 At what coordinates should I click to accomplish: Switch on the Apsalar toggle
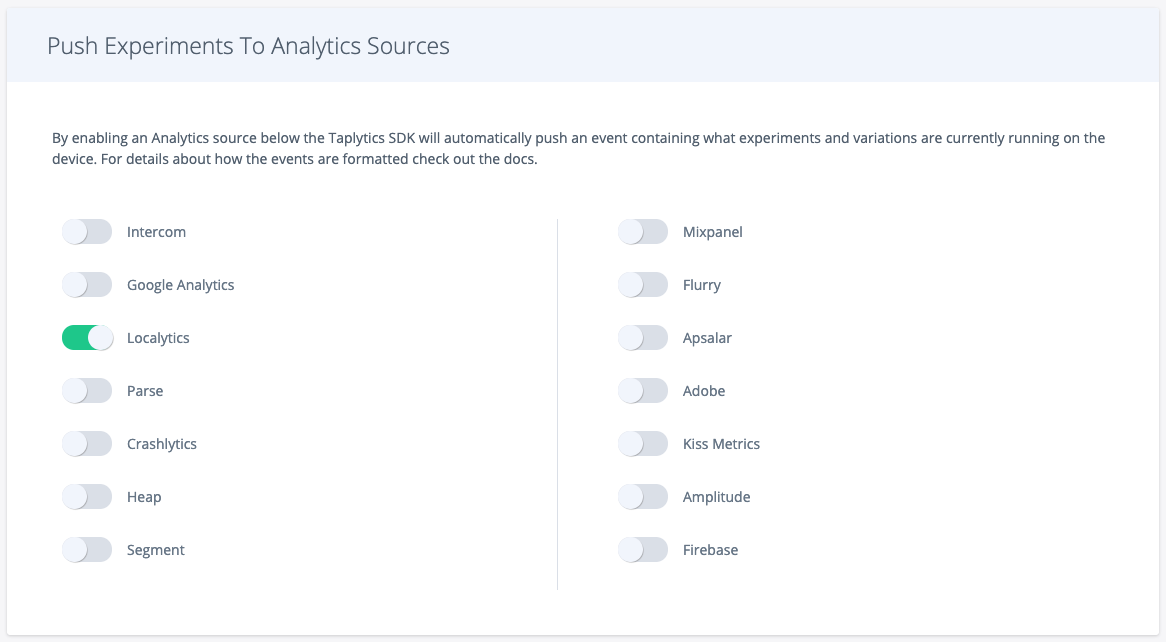tap(643, 338)
